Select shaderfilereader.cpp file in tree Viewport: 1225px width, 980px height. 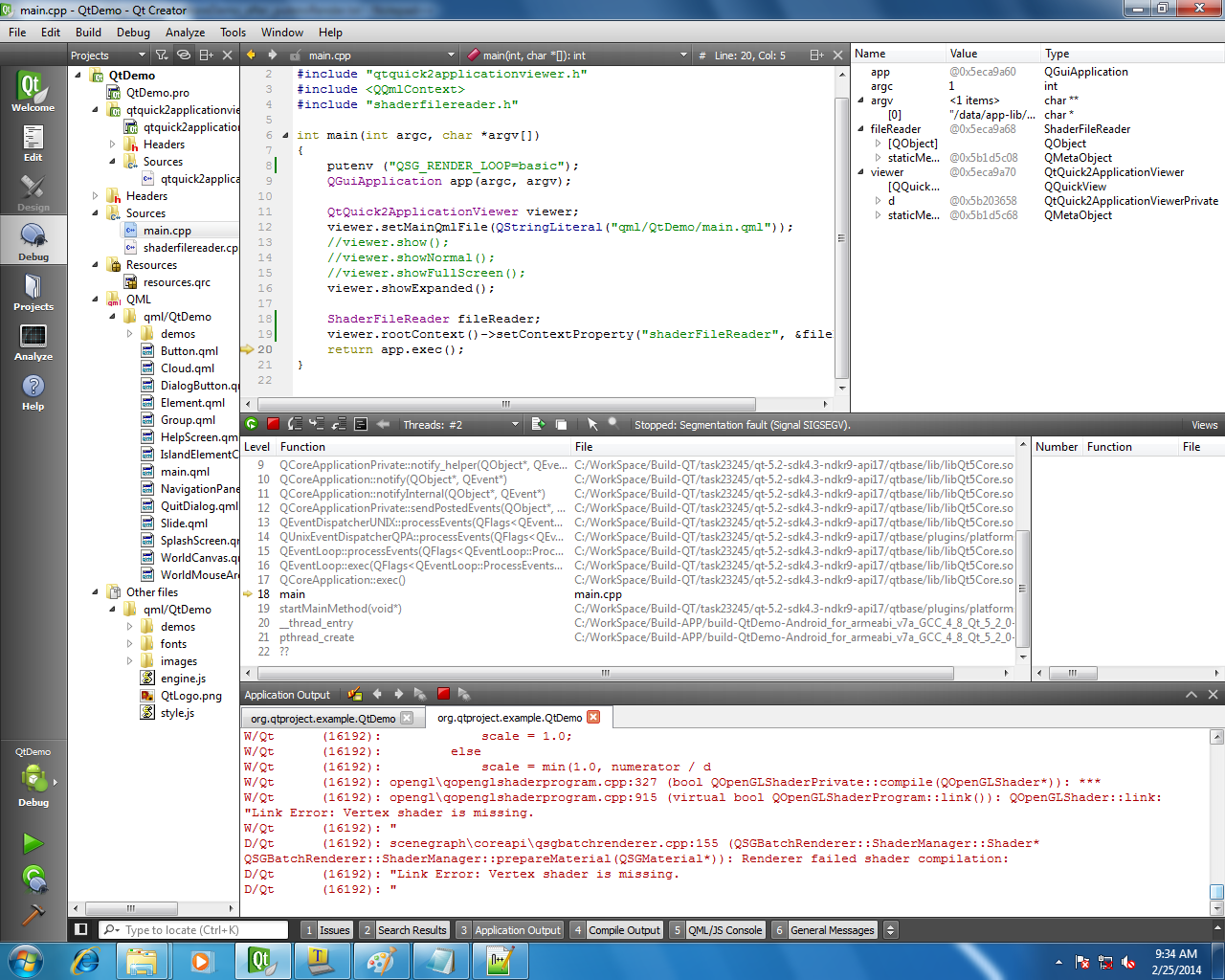pos(189,248)
